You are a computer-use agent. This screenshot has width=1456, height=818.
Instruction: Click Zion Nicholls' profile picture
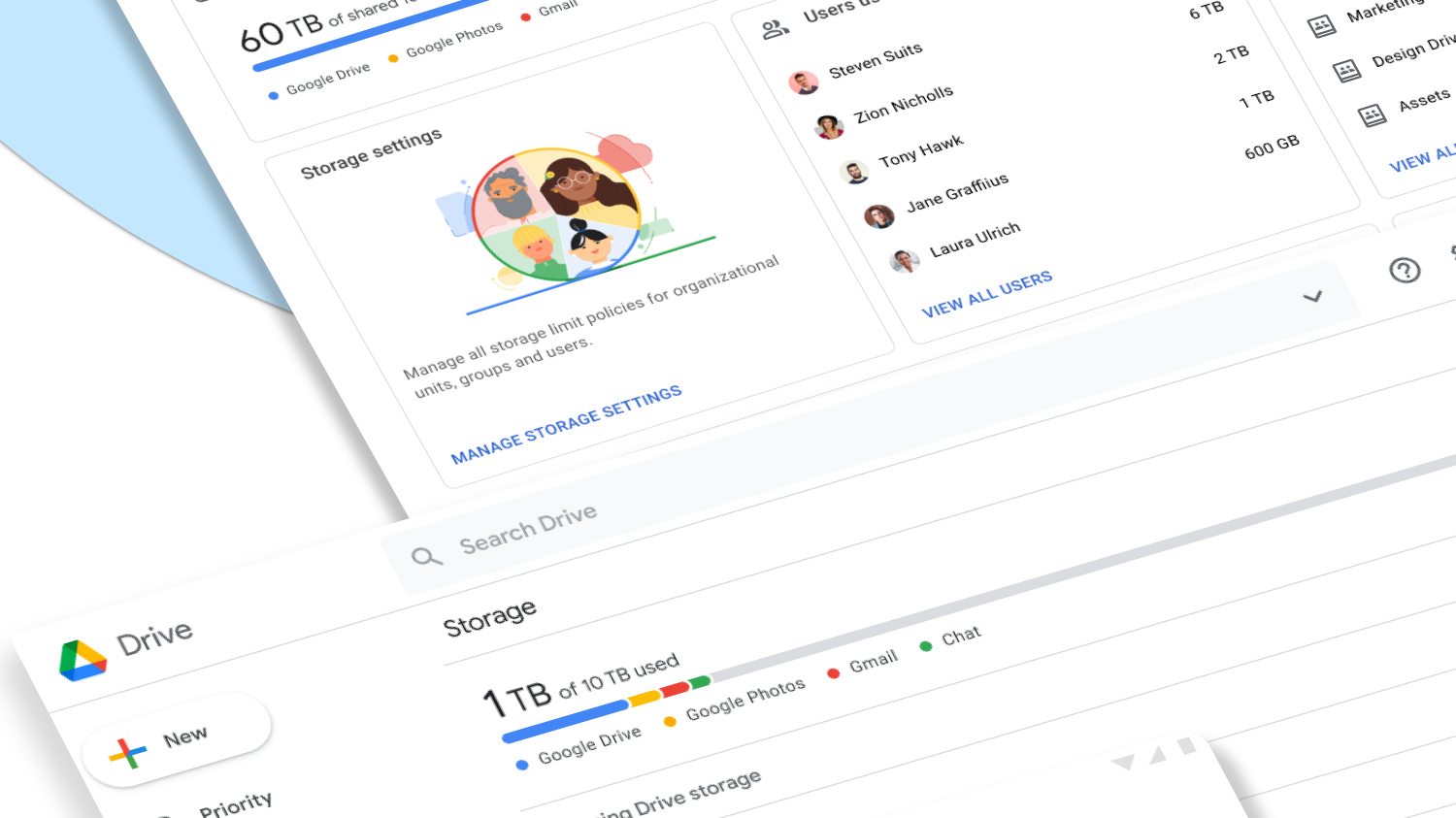829,127
